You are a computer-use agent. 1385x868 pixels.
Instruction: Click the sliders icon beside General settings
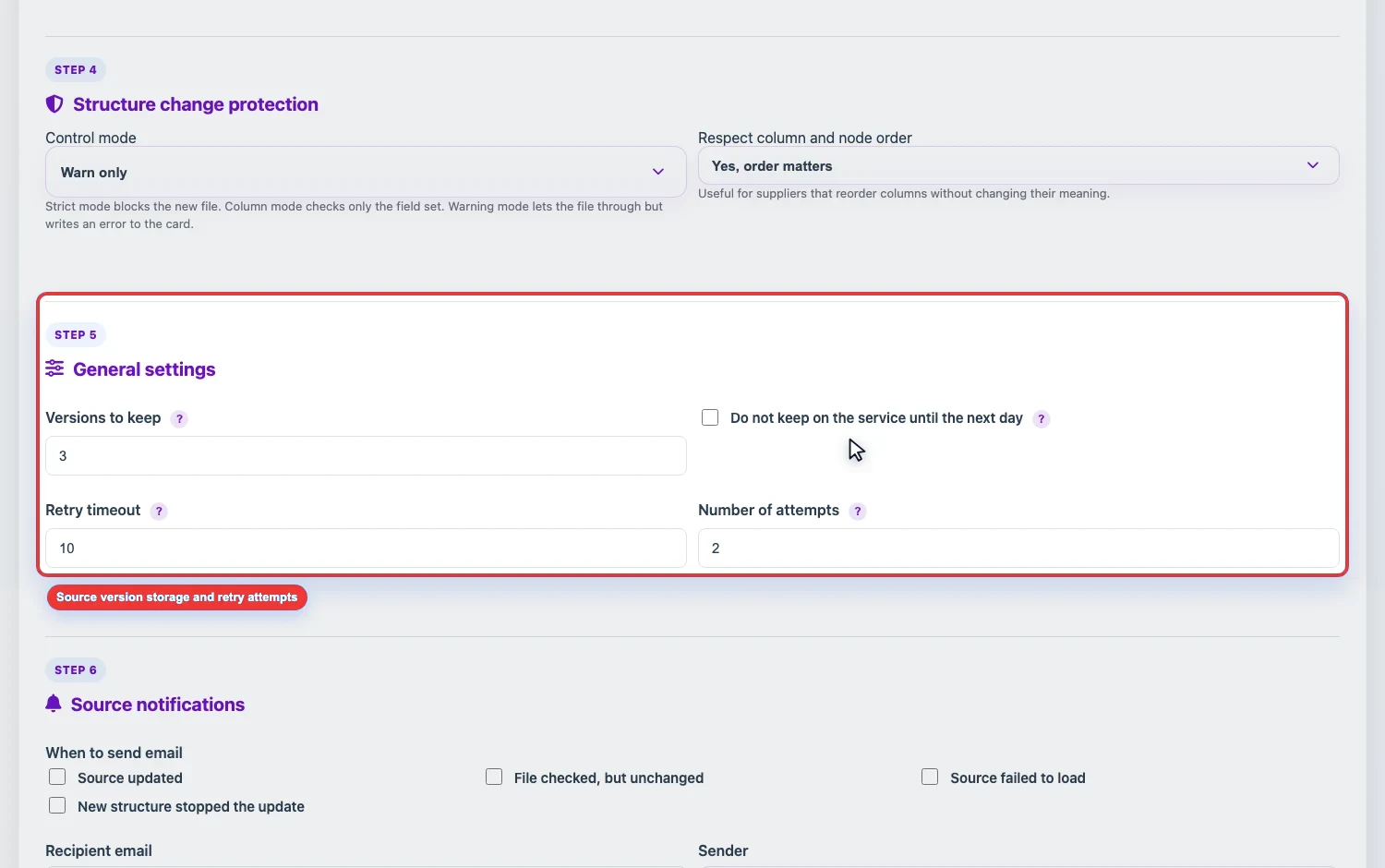click(x=54, y=368)
